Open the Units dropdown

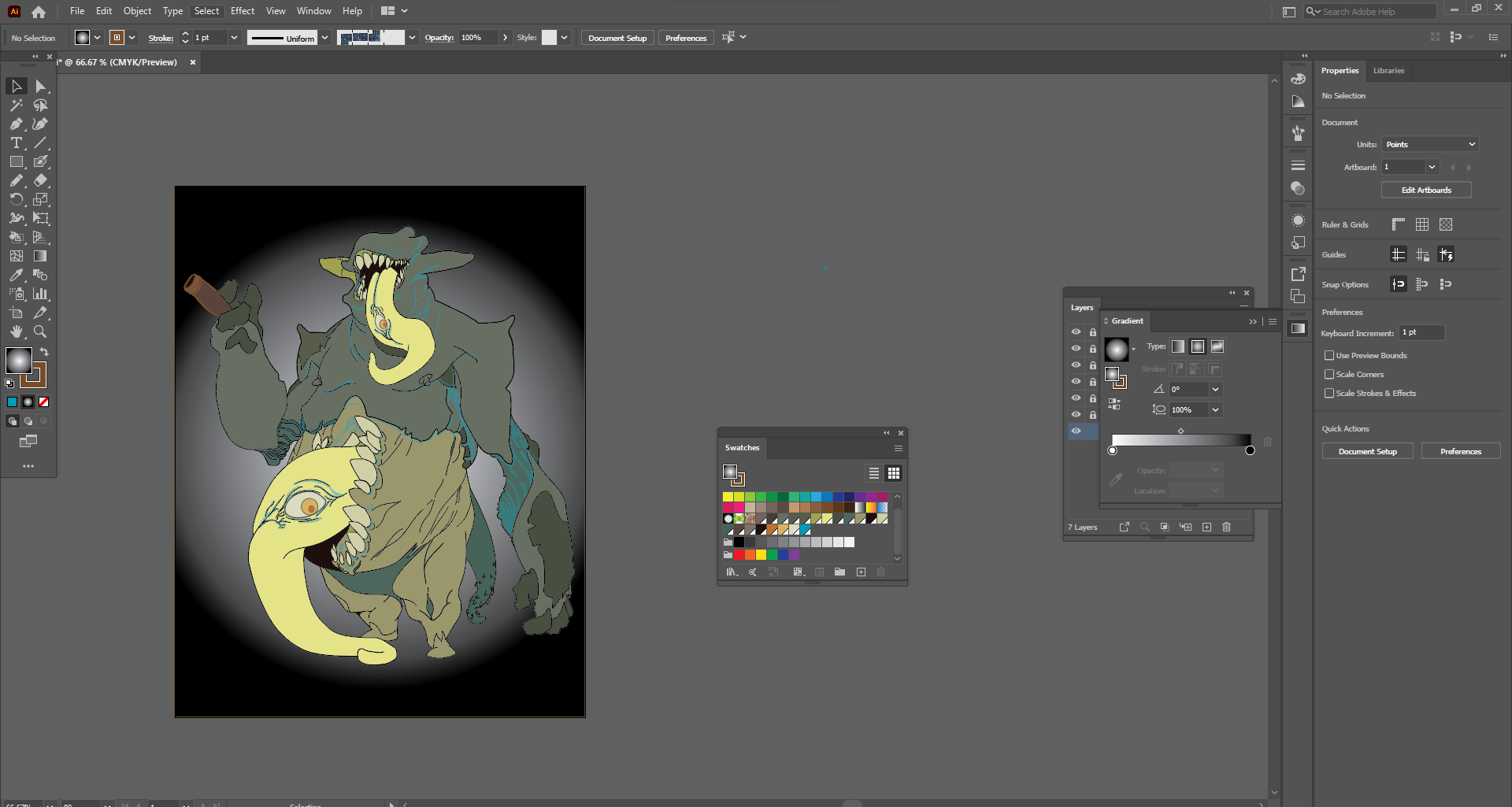tap(1431, 144)
